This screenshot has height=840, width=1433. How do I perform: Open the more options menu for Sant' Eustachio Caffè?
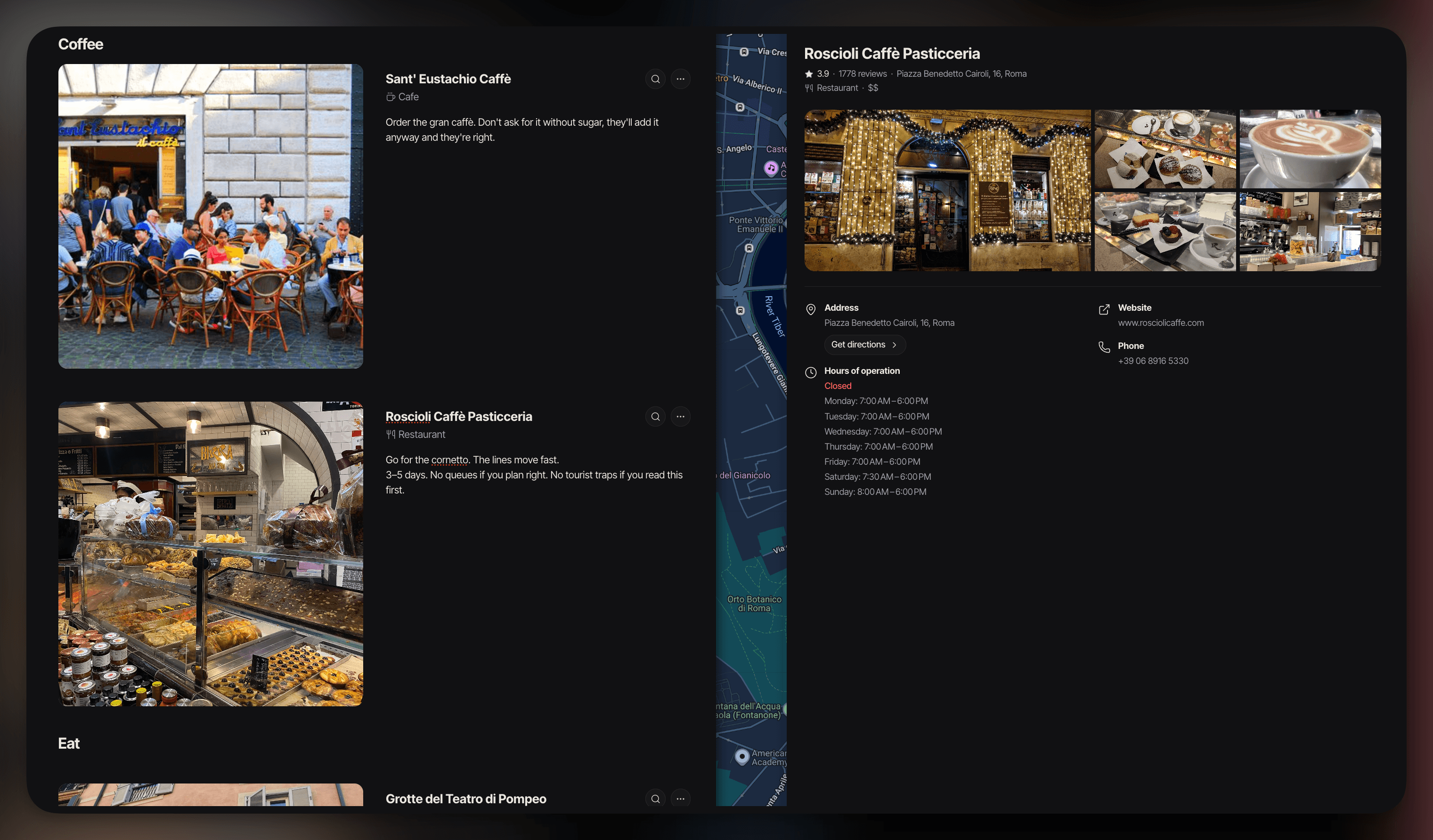tap(680, 79)
